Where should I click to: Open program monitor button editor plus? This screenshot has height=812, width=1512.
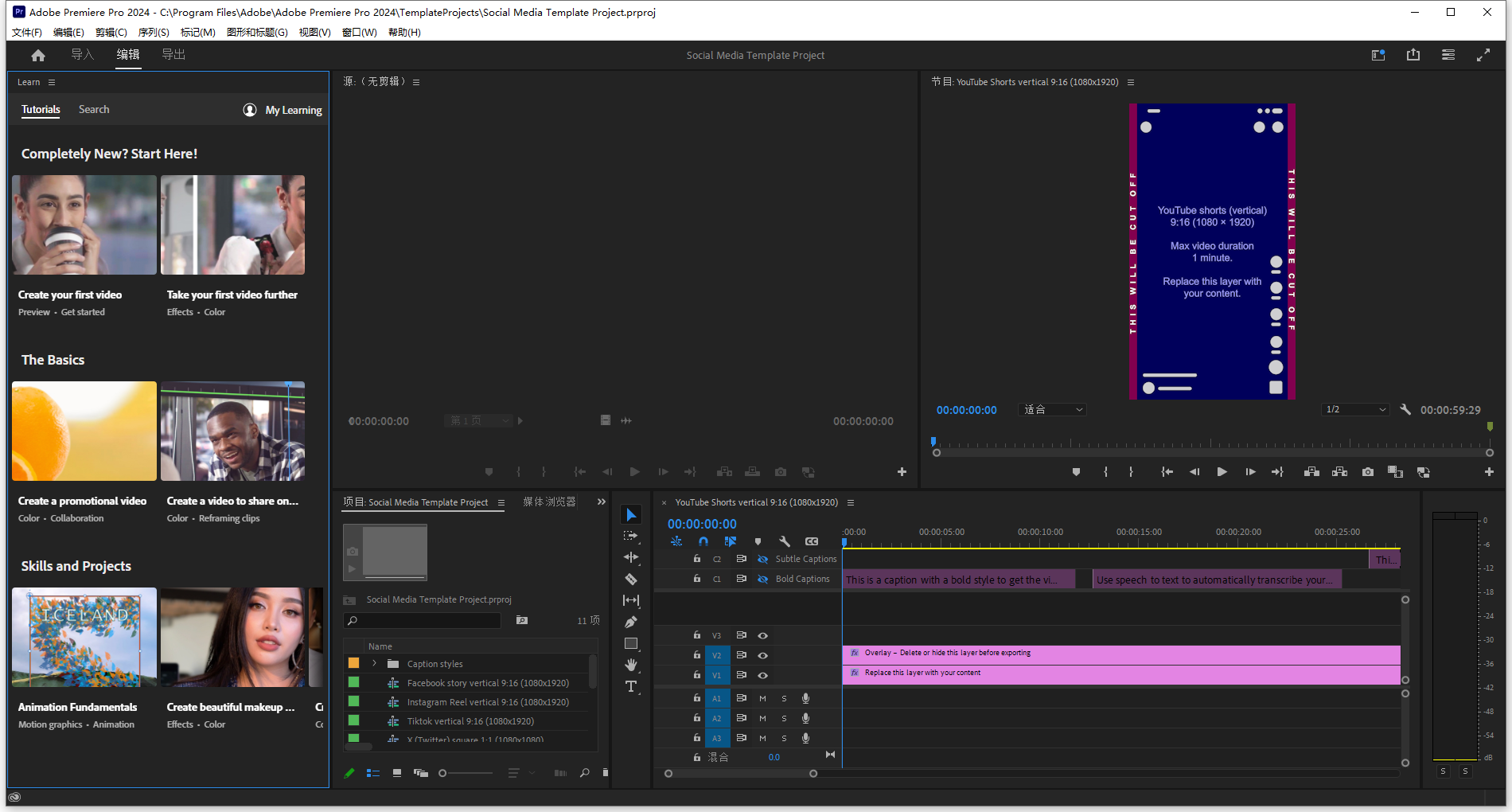(1489, 472)
